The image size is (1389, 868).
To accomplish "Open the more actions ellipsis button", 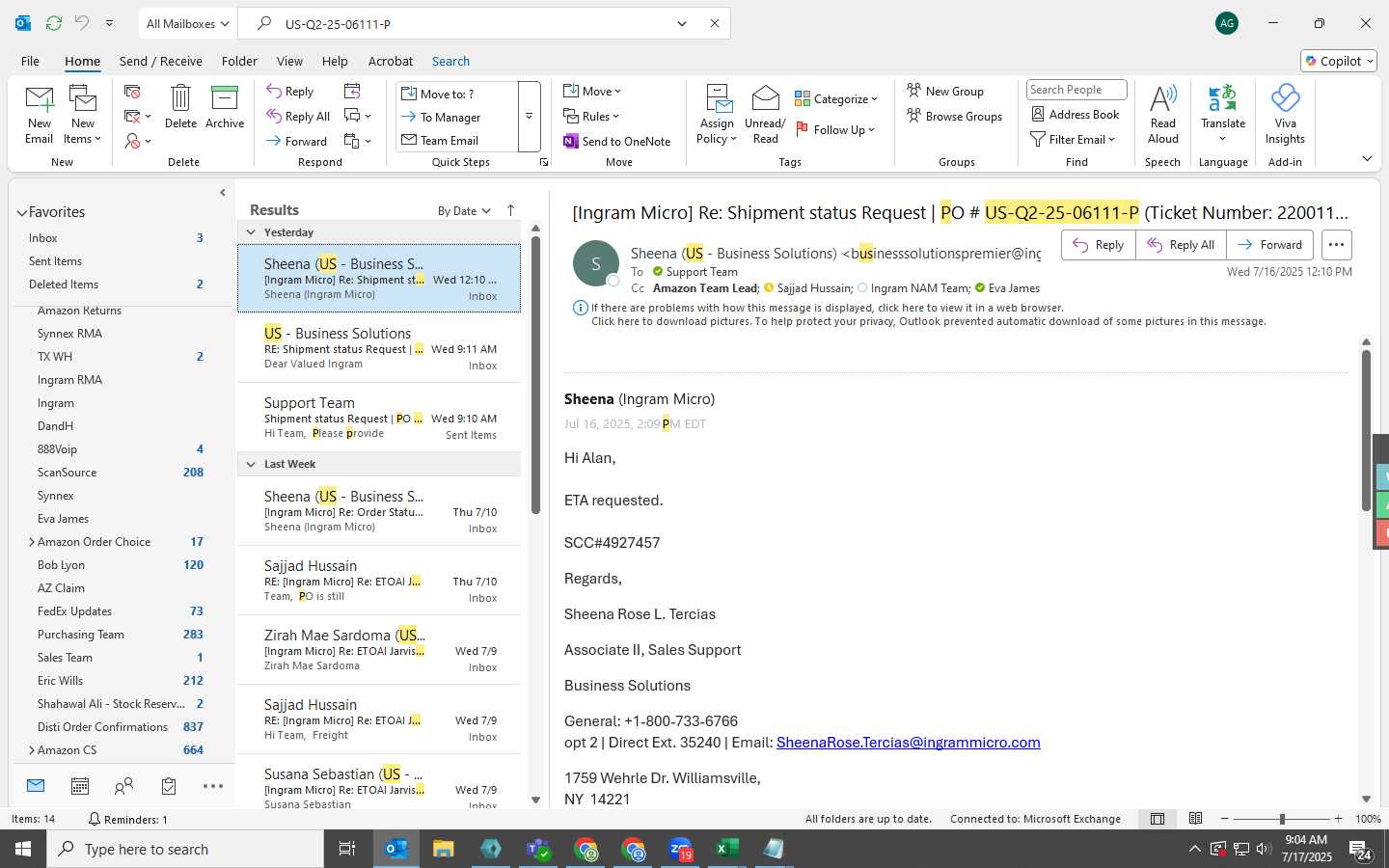I will click(x=1336, y=245).
